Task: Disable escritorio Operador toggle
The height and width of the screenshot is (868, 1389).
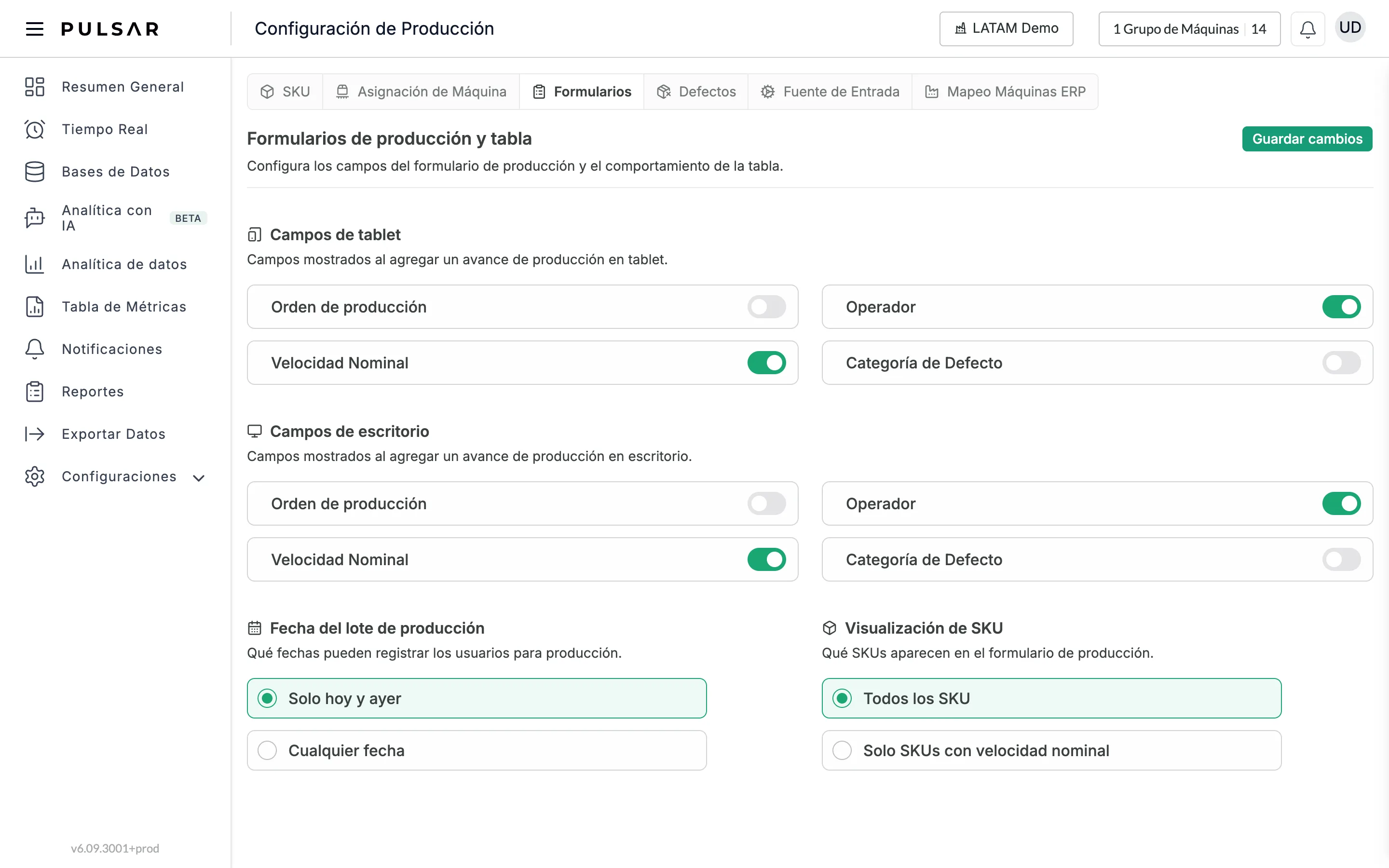Action: pyautogui.click(x=1341, y=503)
